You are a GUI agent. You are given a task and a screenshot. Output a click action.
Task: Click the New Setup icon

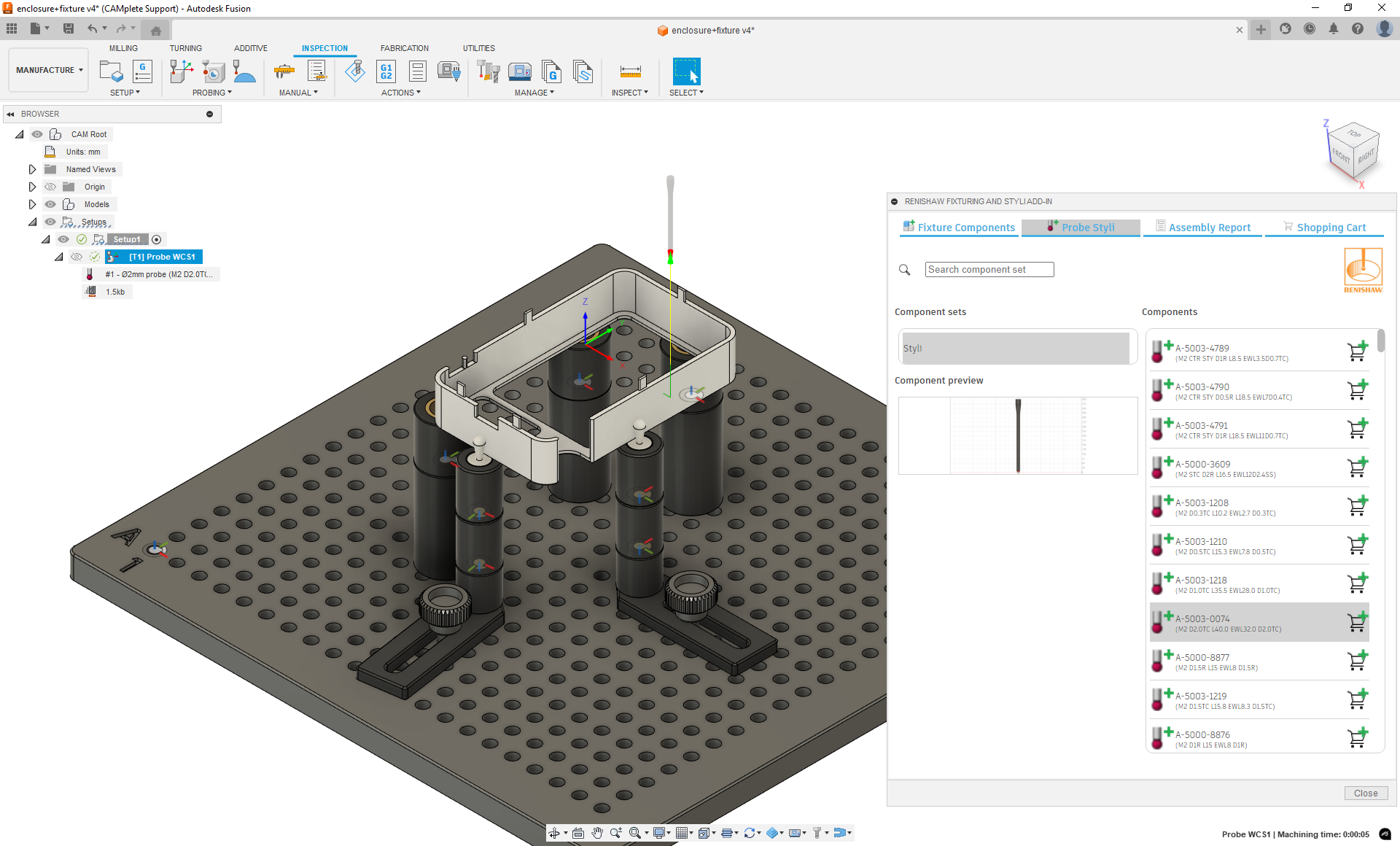111,71
